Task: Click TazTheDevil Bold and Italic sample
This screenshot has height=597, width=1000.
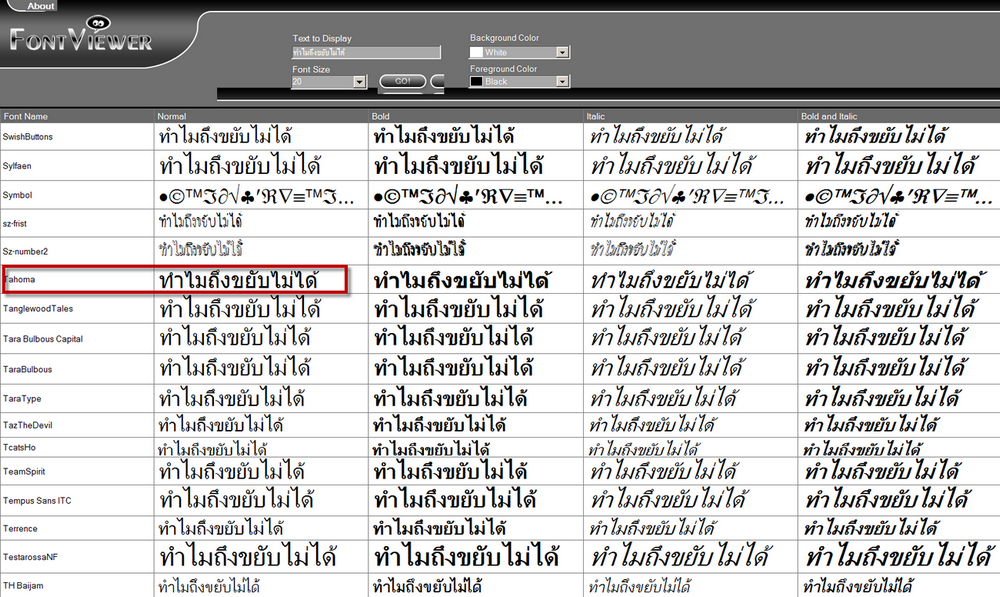Action: [x=871, y=424]
